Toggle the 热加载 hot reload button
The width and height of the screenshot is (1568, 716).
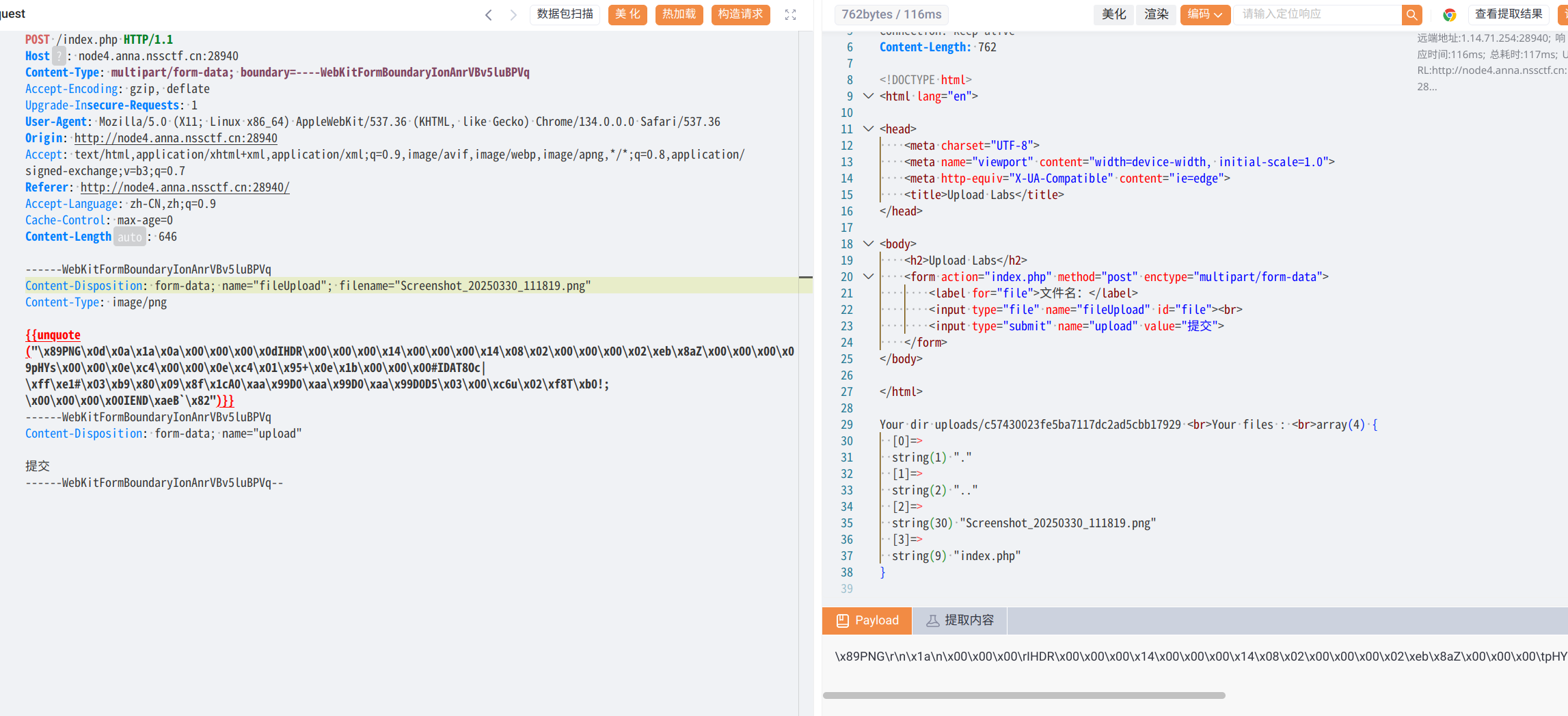coord(678,14)
